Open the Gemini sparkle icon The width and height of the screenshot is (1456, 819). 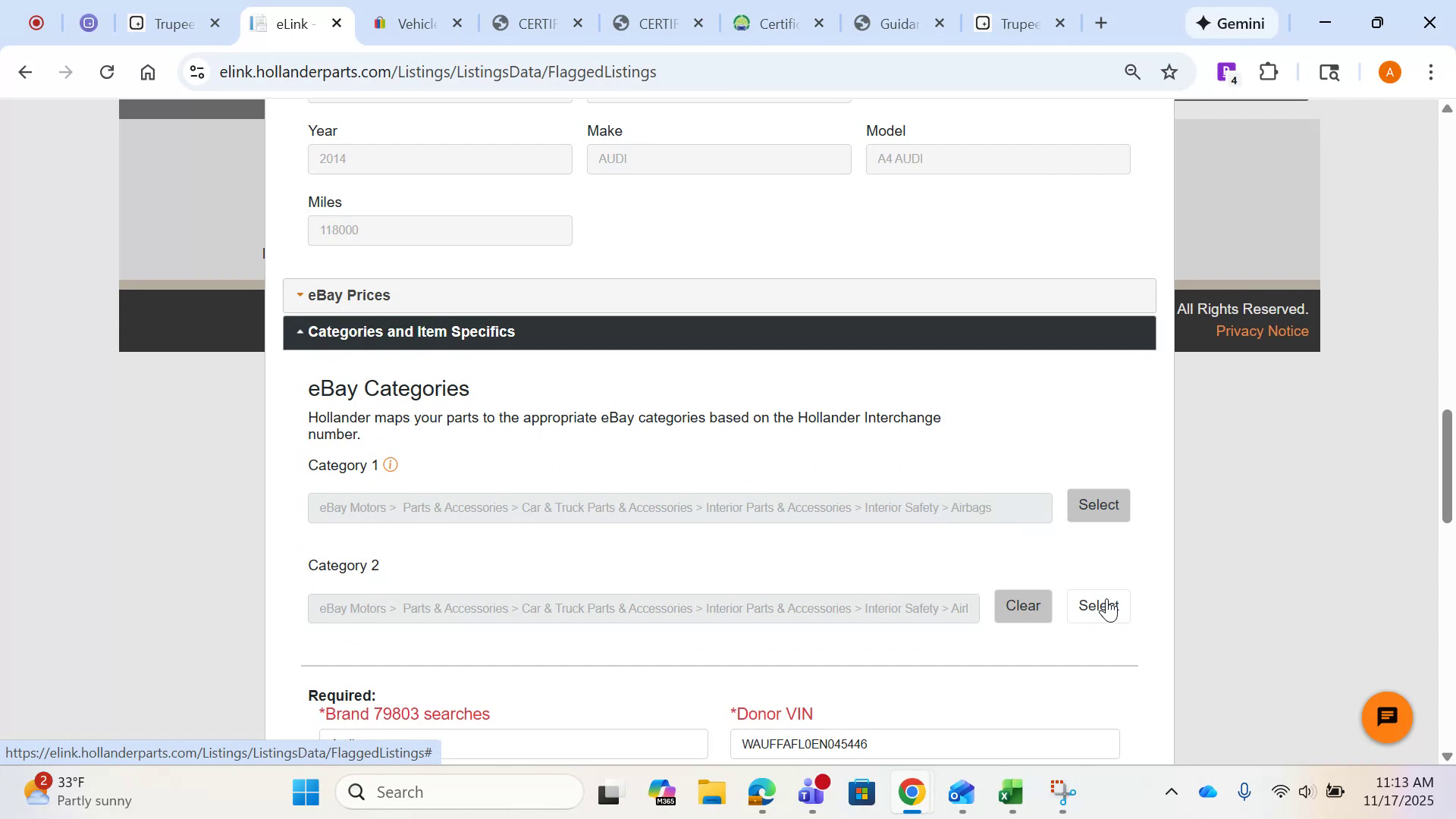[x=1204, y=23]
